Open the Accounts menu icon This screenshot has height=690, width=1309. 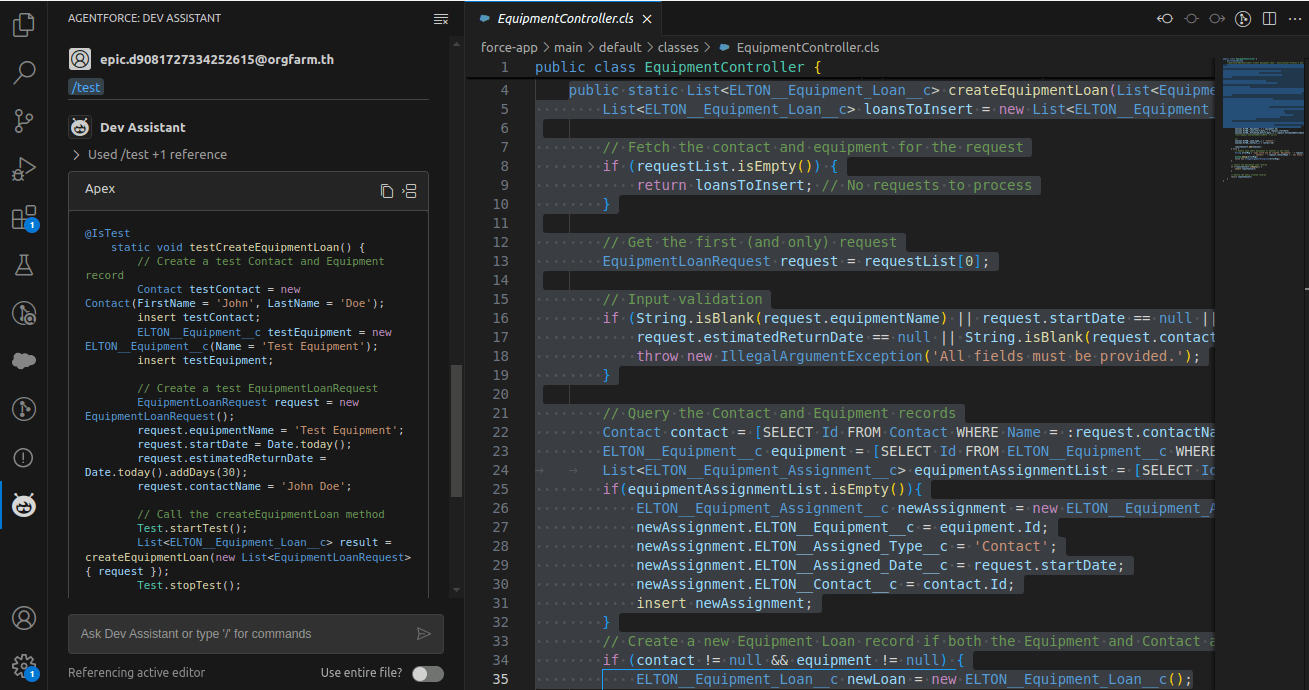[24, 618]
